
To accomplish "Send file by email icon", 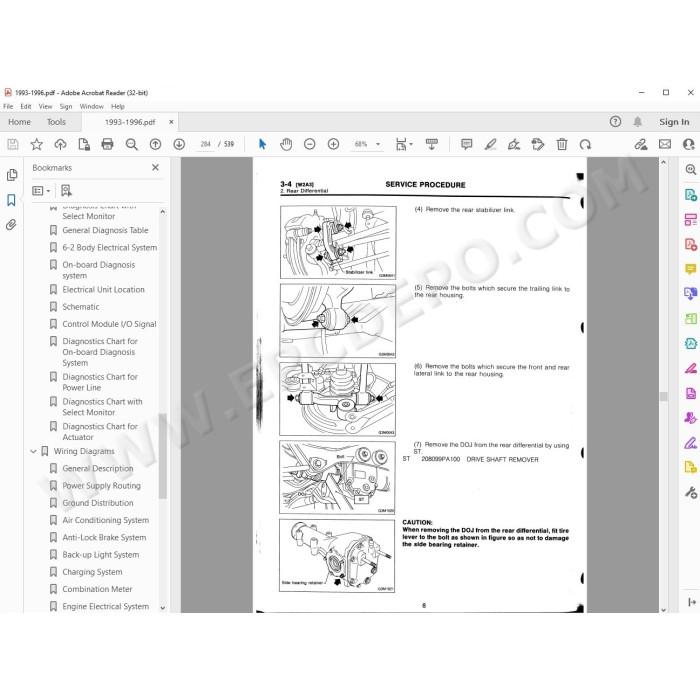I will 665,144.
